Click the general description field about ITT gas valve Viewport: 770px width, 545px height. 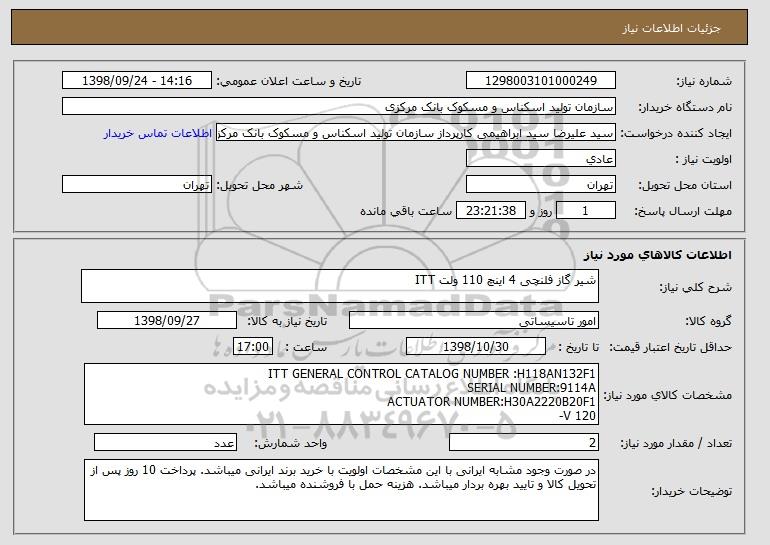(x=340, y=286)
